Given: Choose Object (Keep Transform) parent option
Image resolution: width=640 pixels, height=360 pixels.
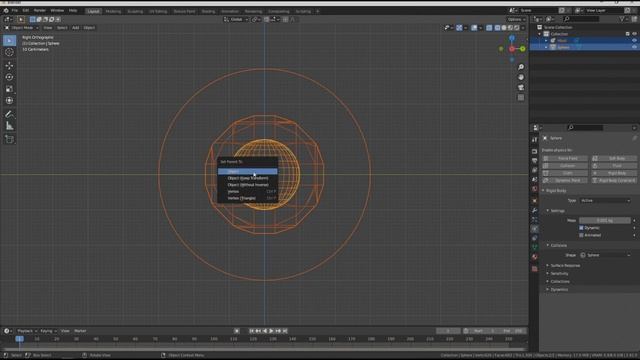Looking at the screenshot, I should point(247,178).
